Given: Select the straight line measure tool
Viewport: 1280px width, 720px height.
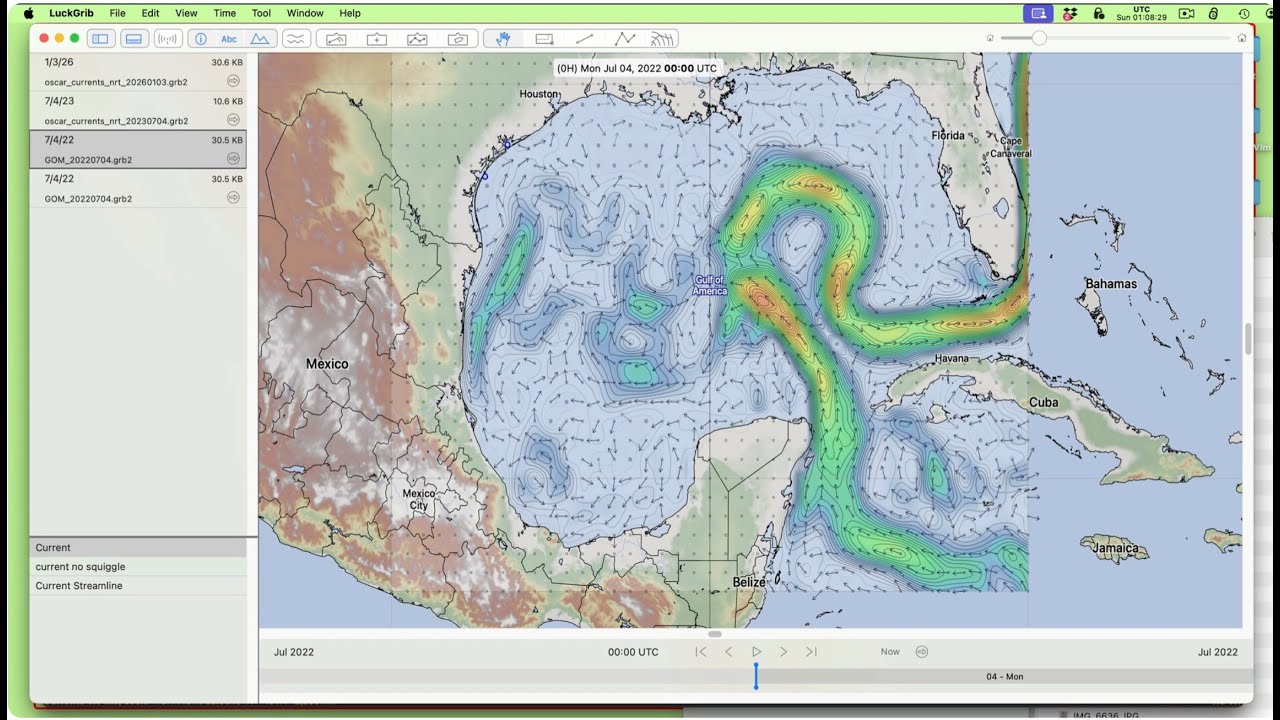Looking at the screenshot, I should (584, 39).
